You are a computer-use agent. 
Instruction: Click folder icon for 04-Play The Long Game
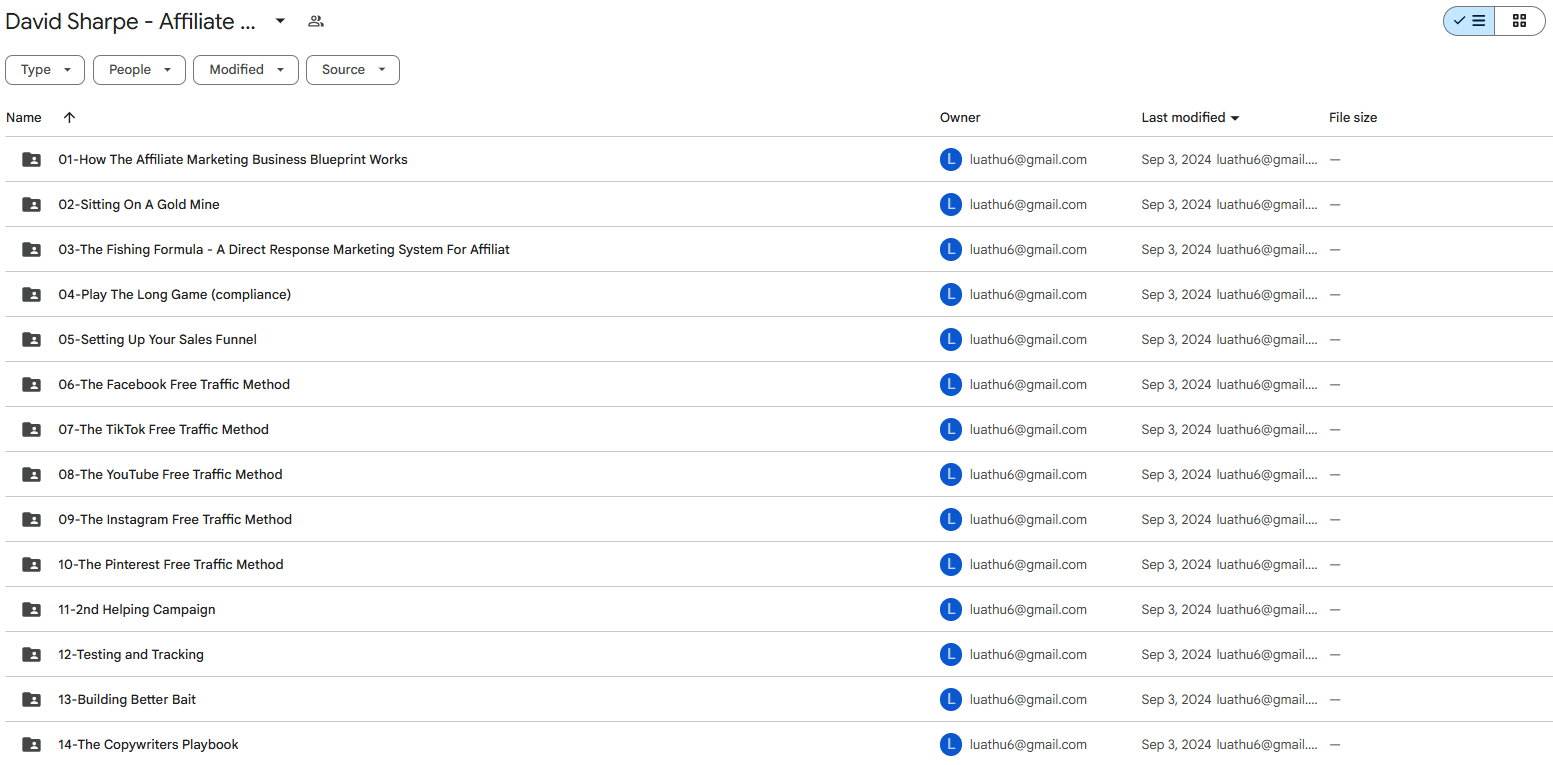pos(32,295)
